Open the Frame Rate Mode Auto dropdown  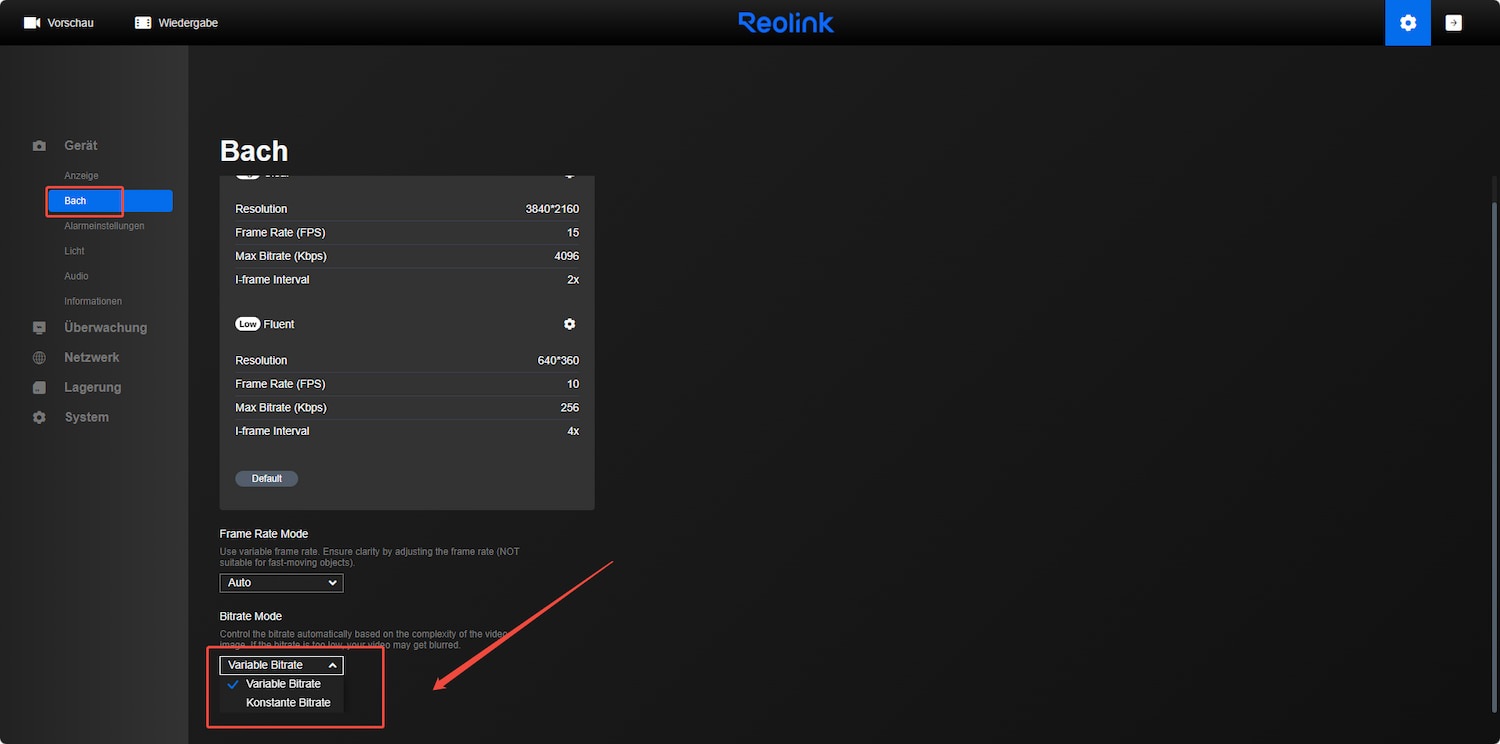click(x=281, y=583)
